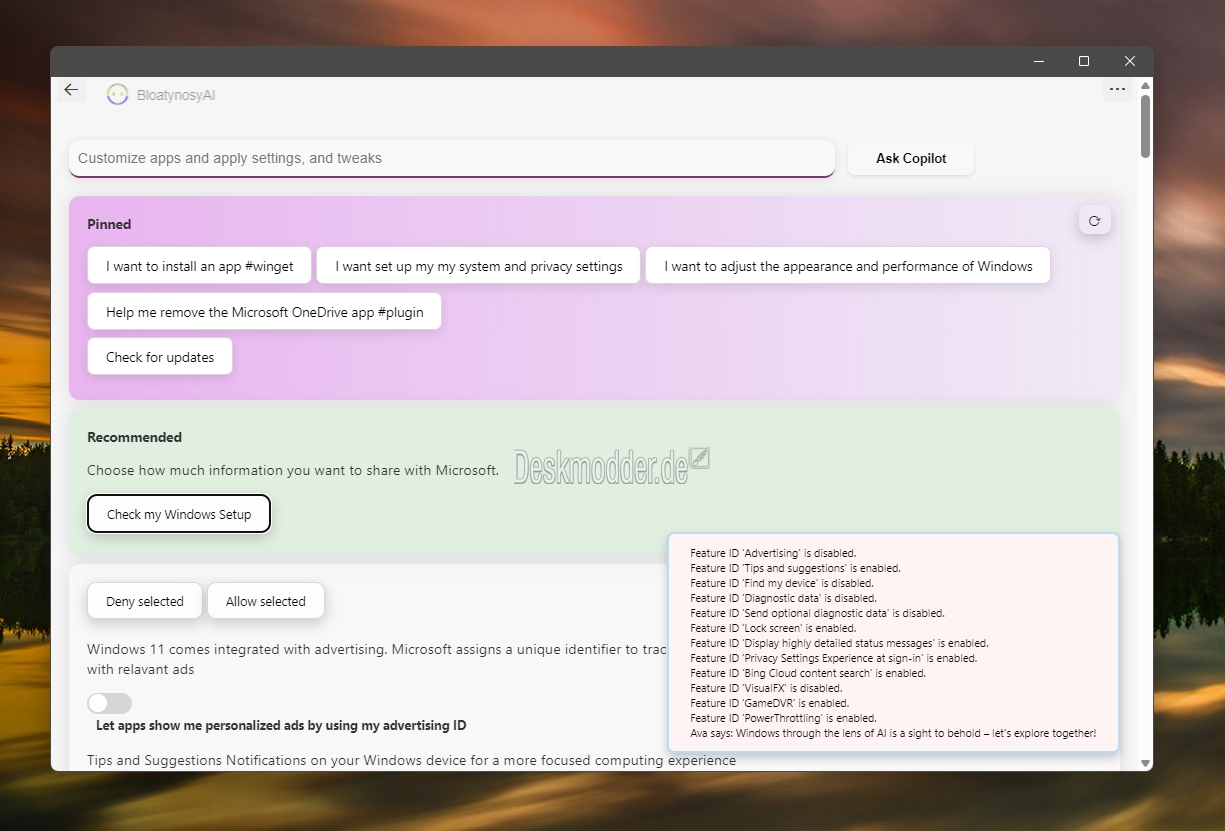Click the Pinned heading
The image size is (1225, 831).
pos(109,224)
